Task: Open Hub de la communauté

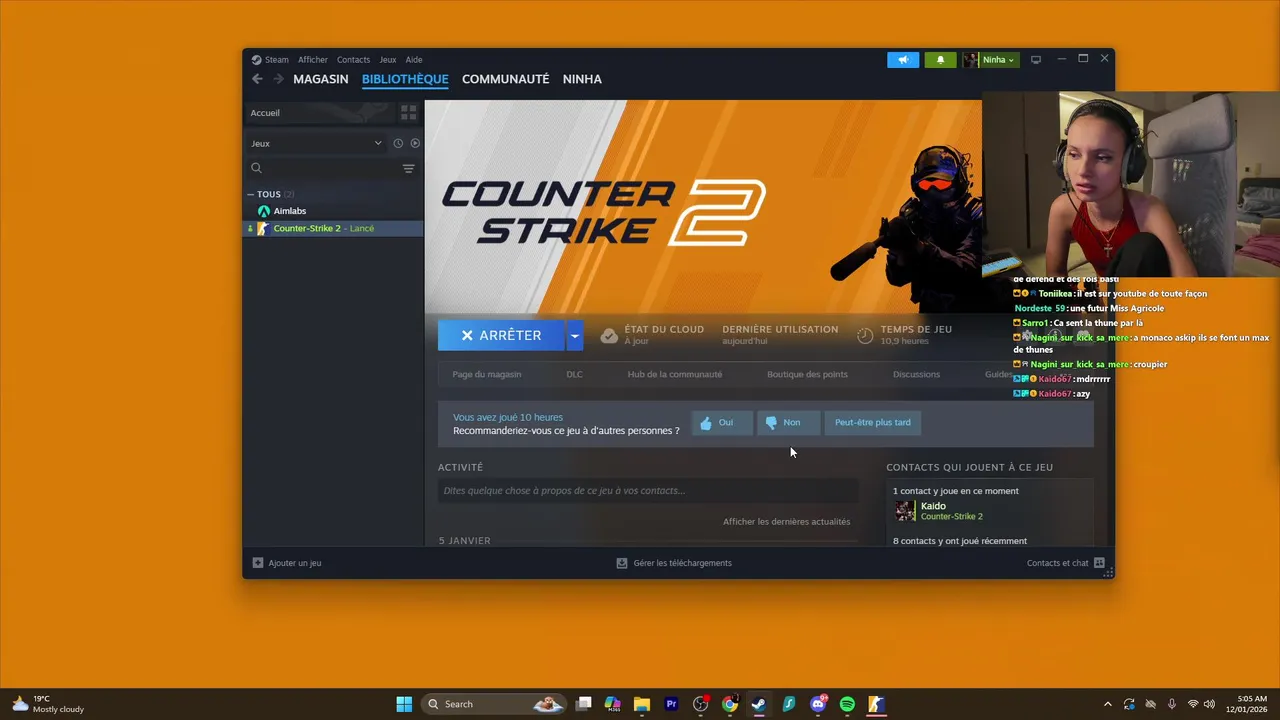Action: 675,374
